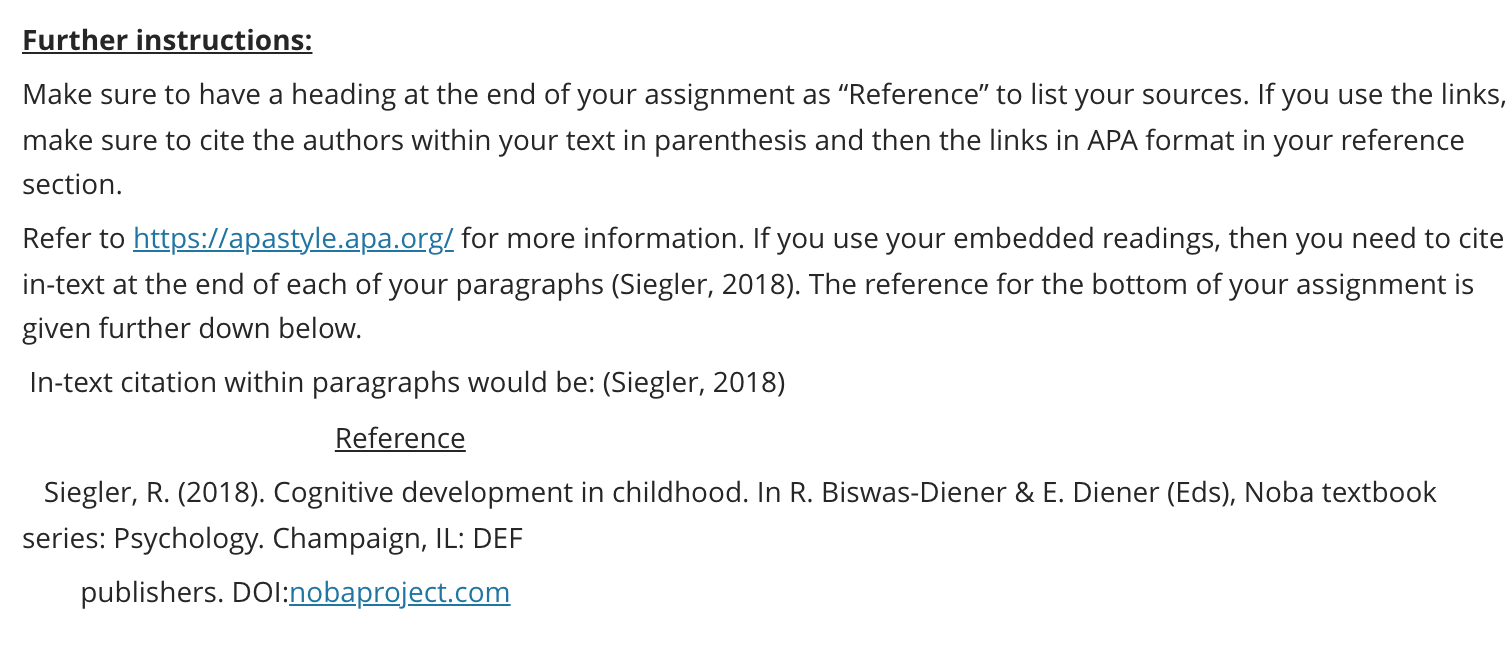Click the "Further instructions:" heading
1510x654 pixels.
(x=167, y=41)
